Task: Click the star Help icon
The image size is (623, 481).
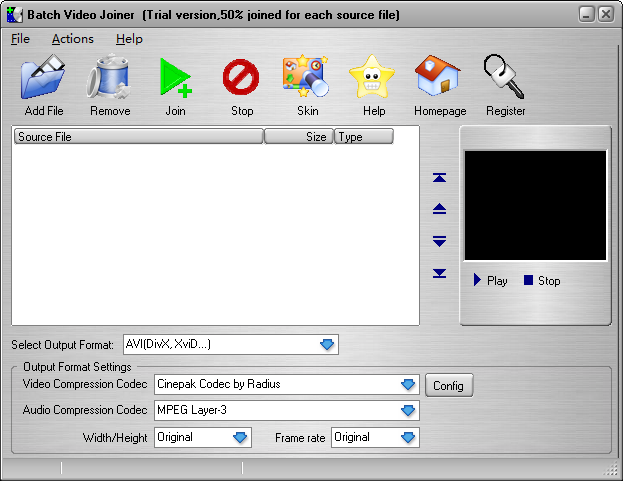Action: coord(373,78)
